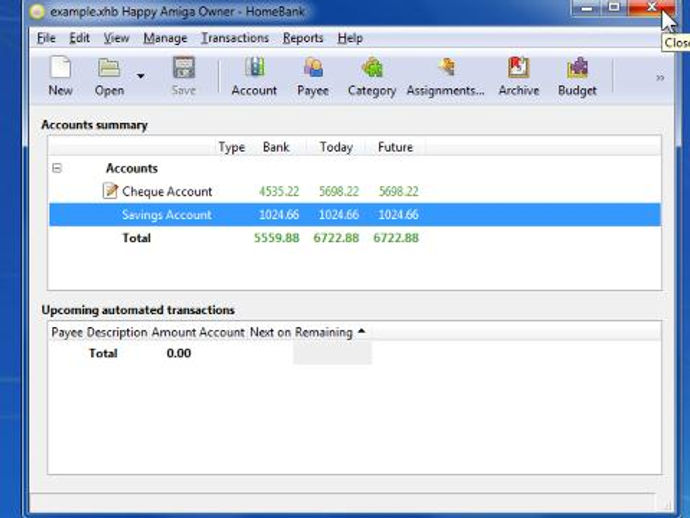The height and width of the screenshot is (518, 690).
Task: Open the Payee manager icon
Action: (x=313, y=76)
